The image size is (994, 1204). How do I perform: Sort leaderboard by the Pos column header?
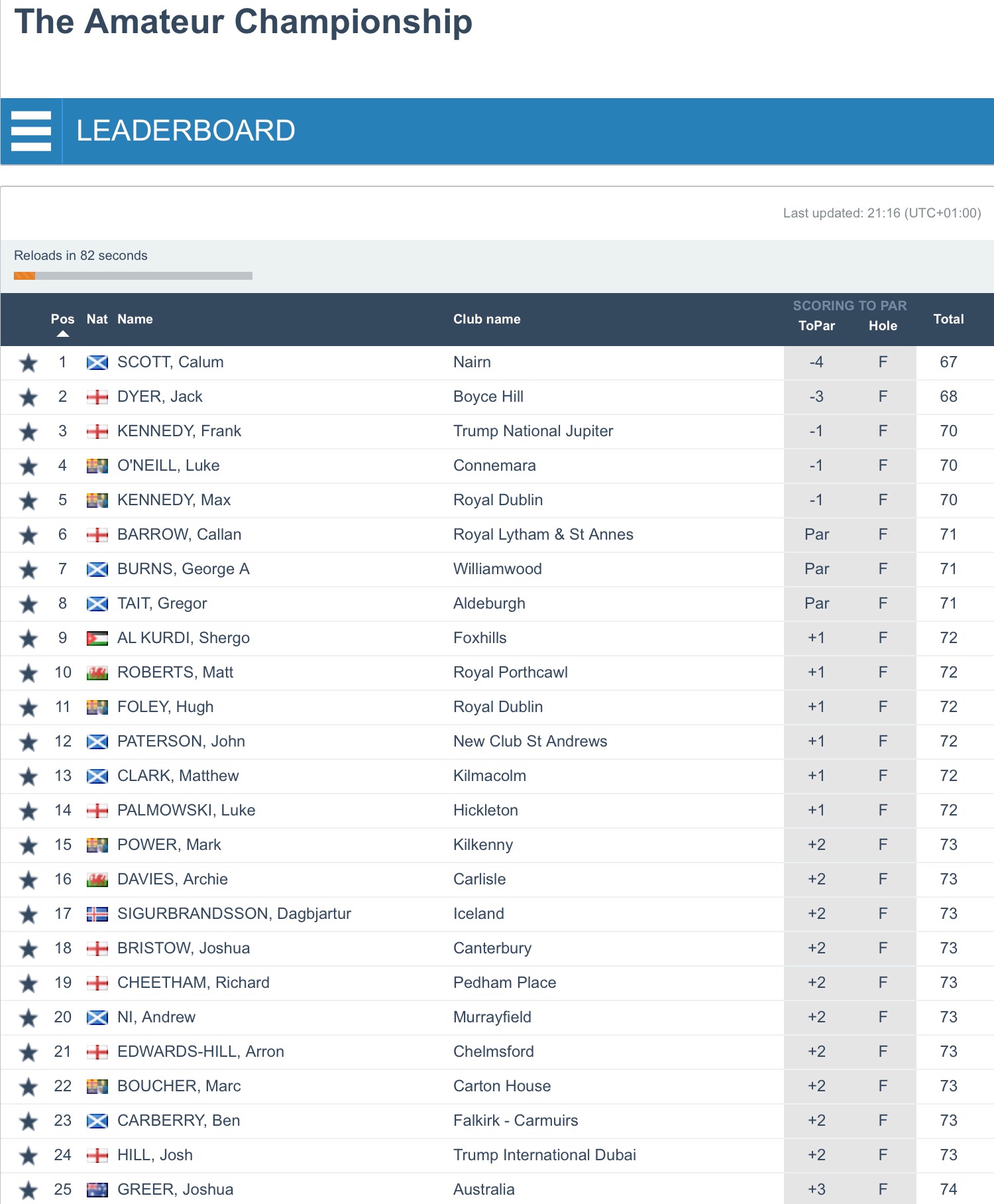[62, 320]
